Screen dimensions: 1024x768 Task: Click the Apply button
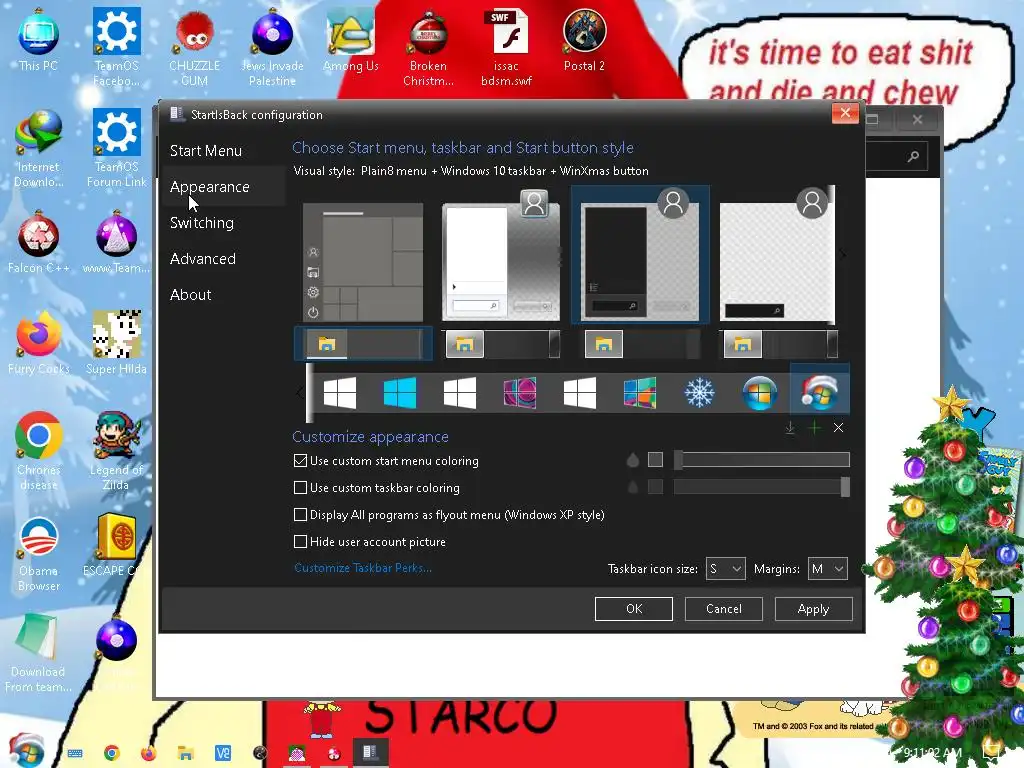[x=813, y=609]
